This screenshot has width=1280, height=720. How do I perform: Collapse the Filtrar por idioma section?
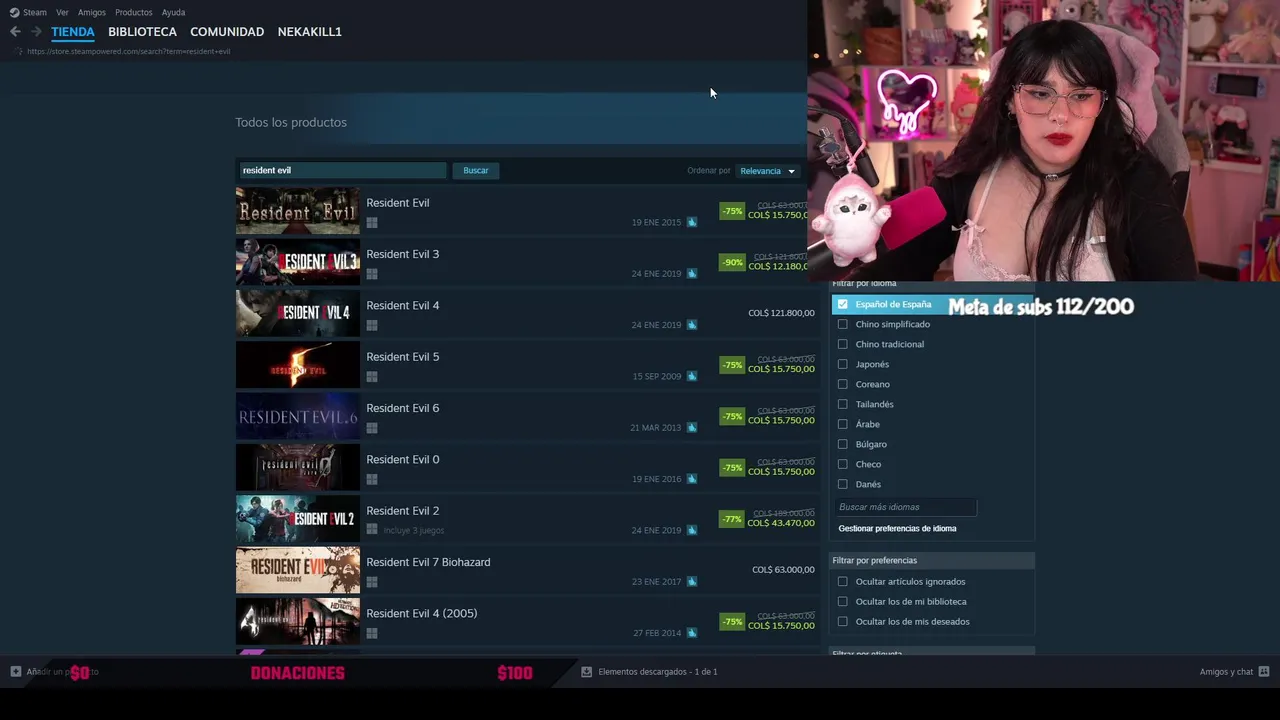(x=932, y=284)
